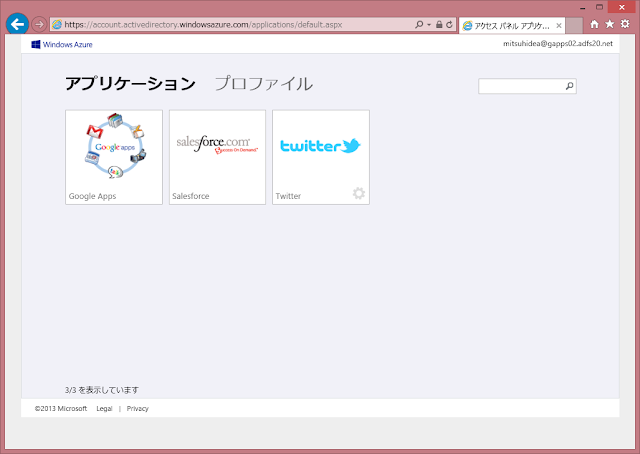Maximize the browser window
This screenshot has height=454, width=640.
(x=599, y=7)
